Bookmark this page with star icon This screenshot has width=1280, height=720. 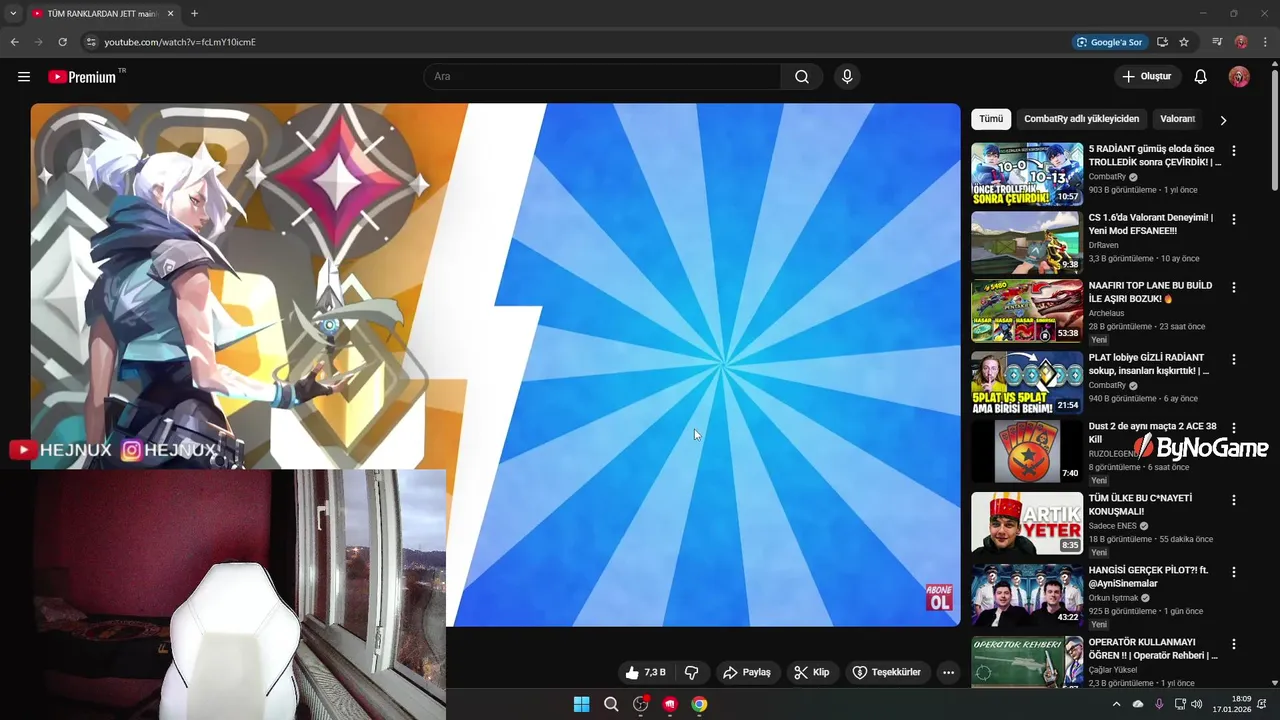tap(1184, 42)
